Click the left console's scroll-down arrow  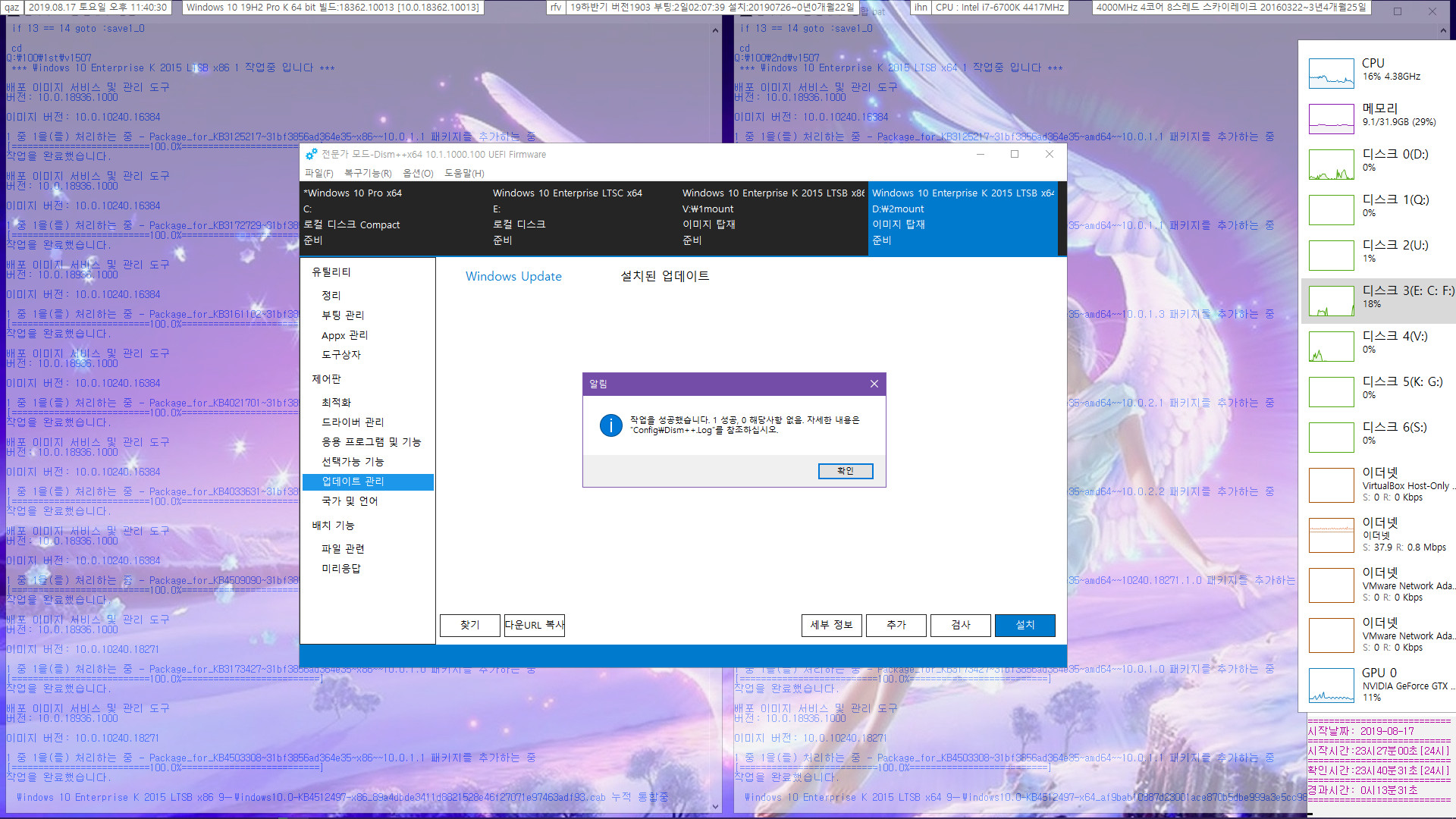click(x=715, y=806)
